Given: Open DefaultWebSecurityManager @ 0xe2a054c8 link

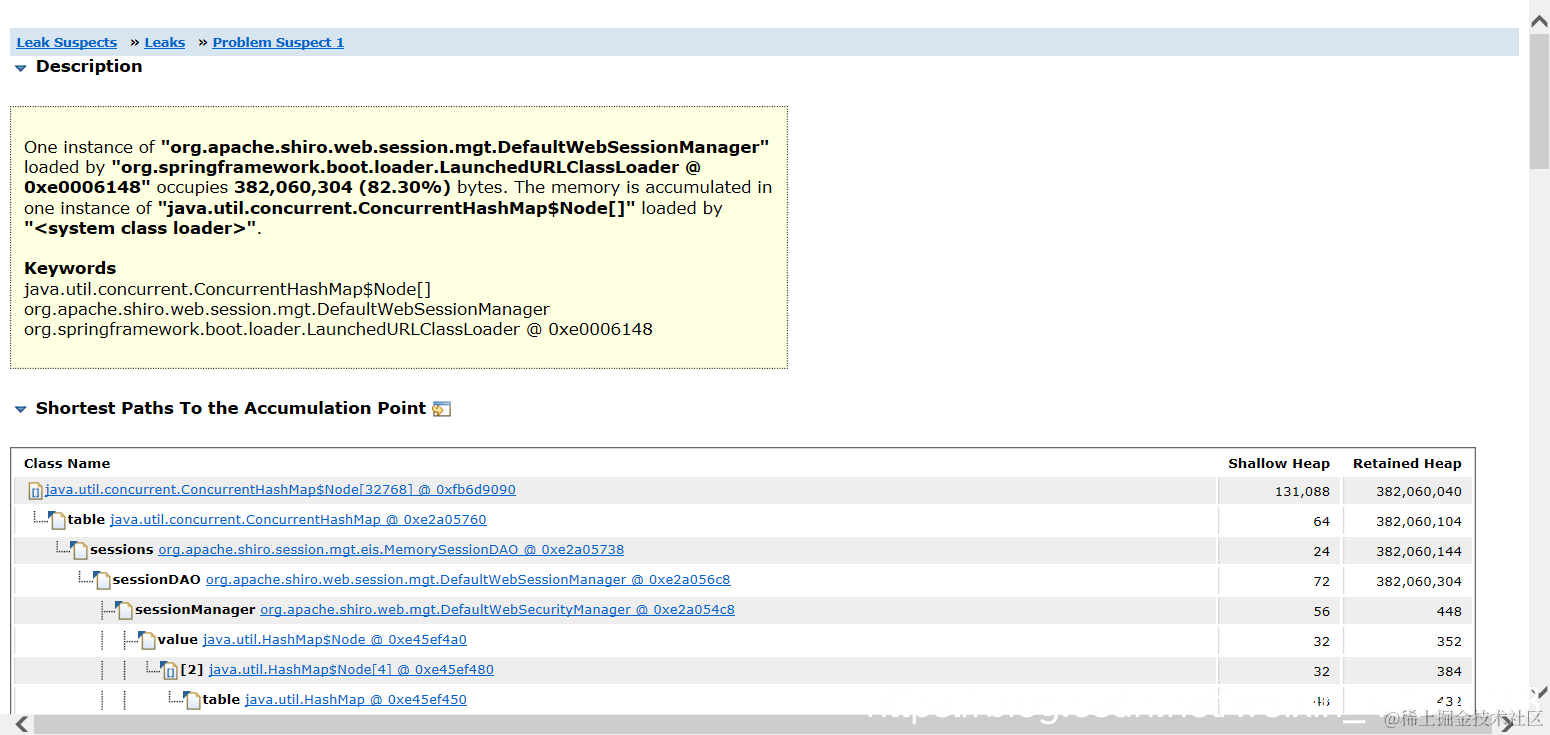Looking at the screenshot, I should [x=497, y=610].
